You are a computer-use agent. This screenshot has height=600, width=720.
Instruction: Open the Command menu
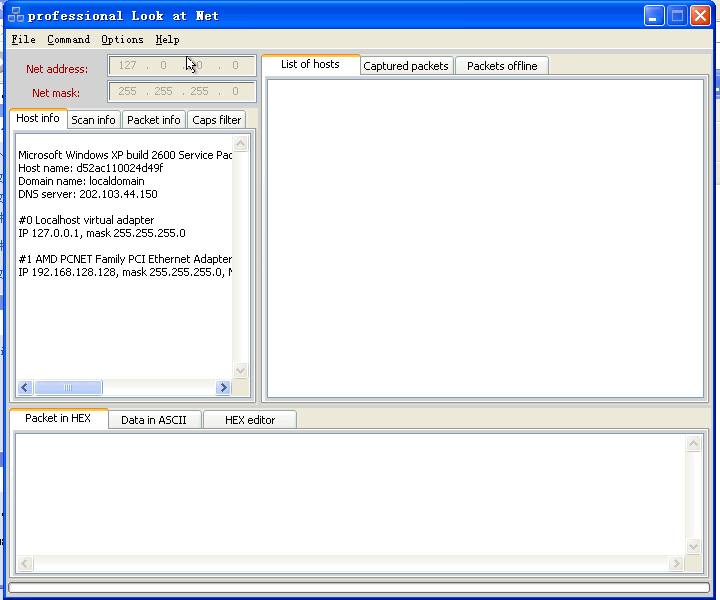pos(68,39)
